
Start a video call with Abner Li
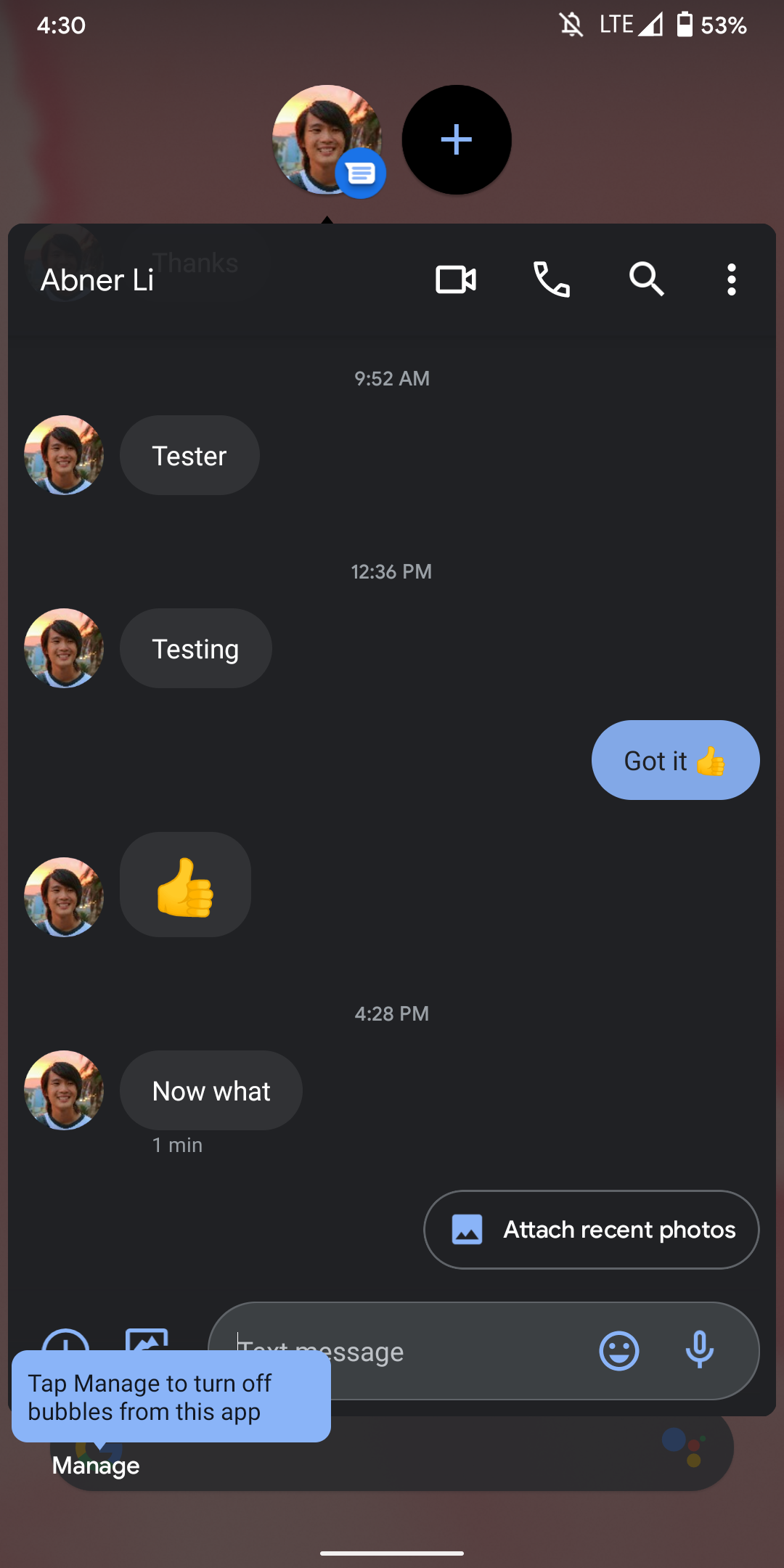(456, 279)
